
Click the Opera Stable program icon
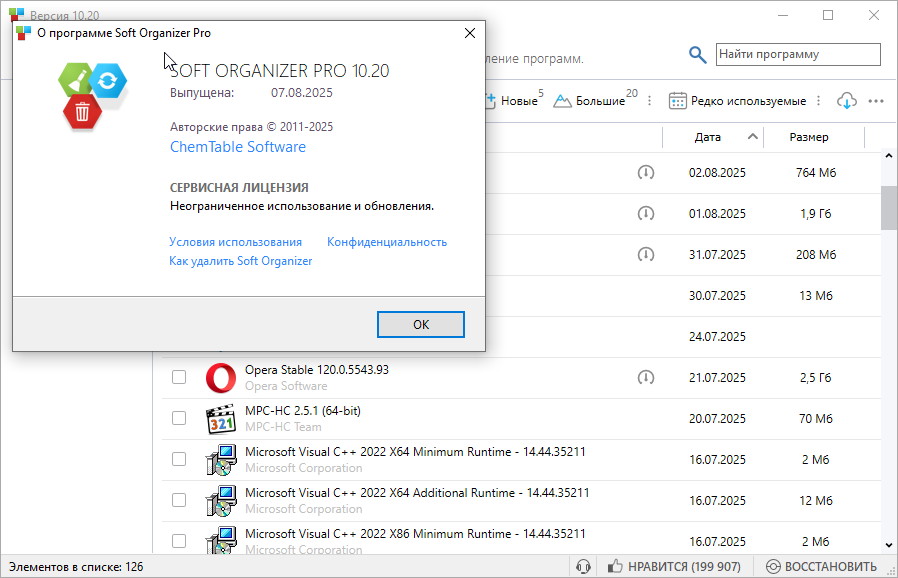220,378
